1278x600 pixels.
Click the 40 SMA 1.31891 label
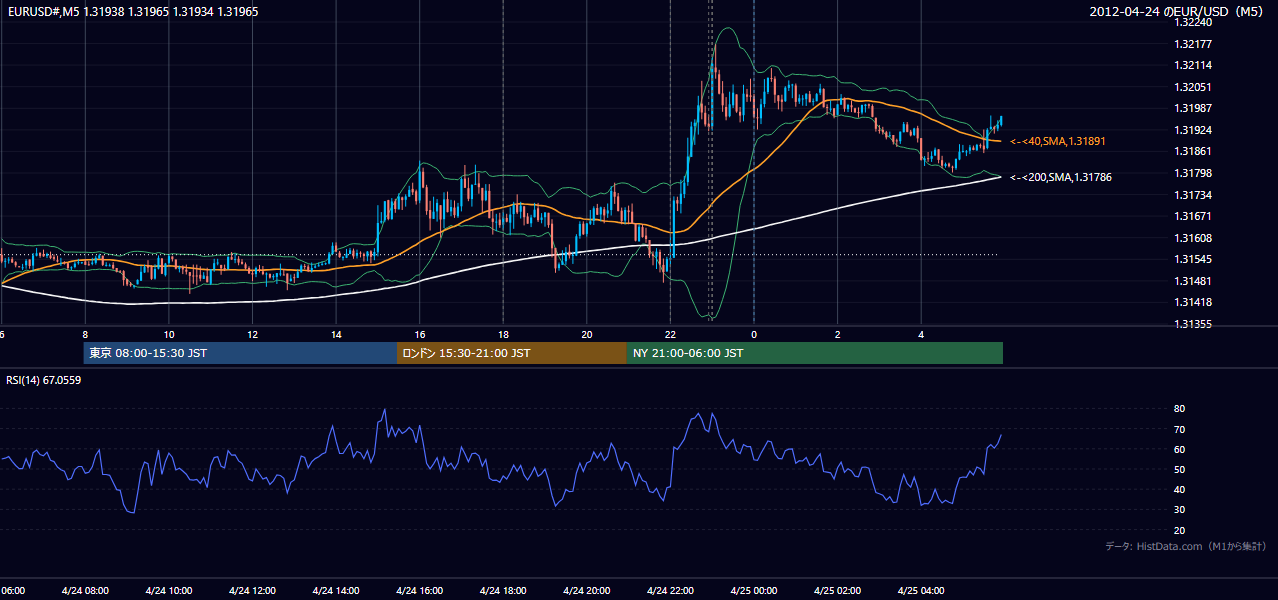1058,142
